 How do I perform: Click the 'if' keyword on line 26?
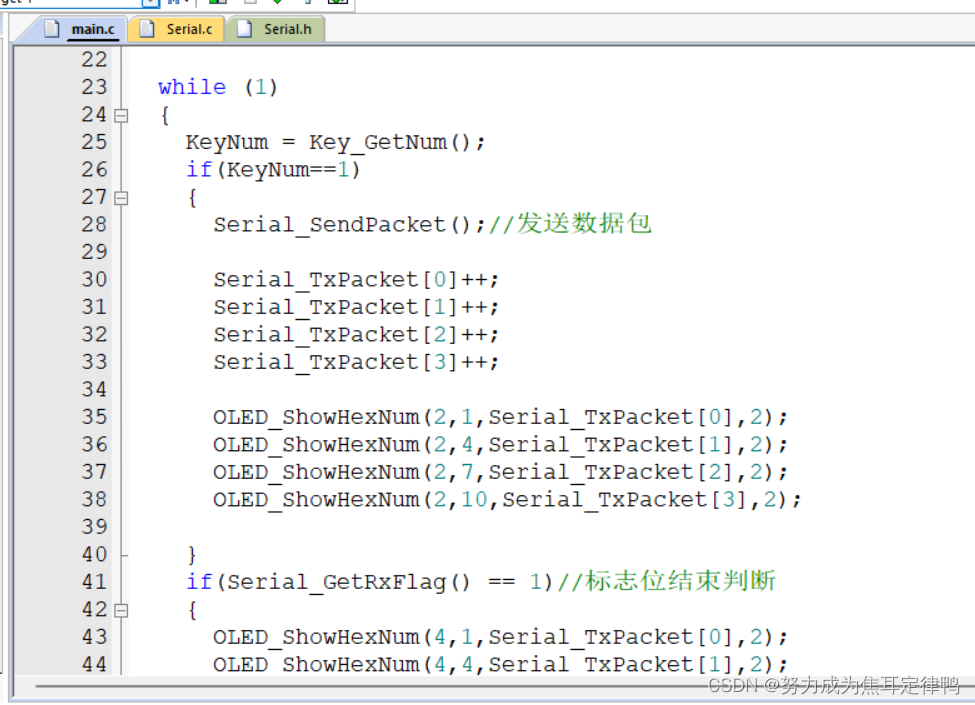[199, 169]
